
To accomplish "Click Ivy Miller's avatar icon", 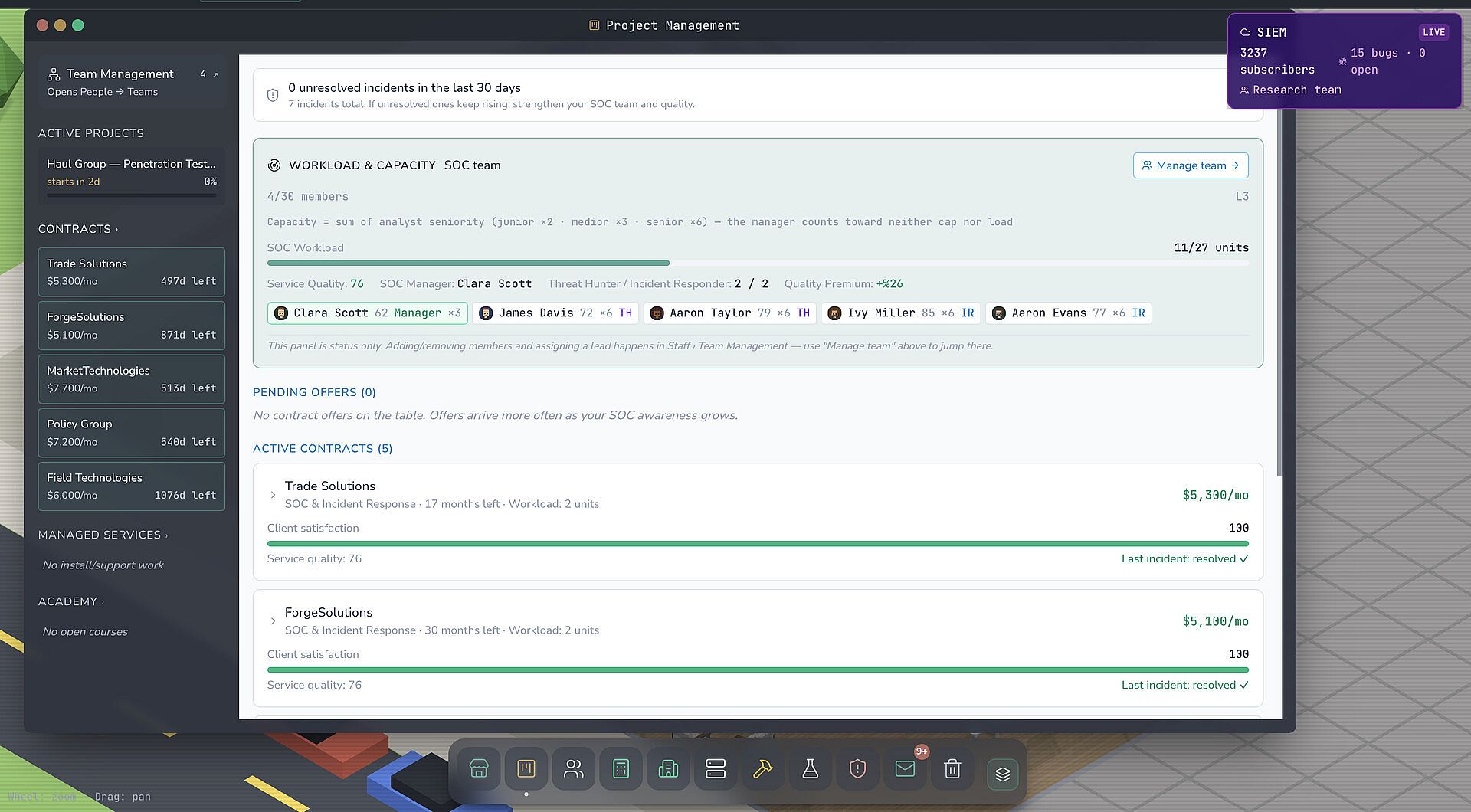I will pos(834,313).
